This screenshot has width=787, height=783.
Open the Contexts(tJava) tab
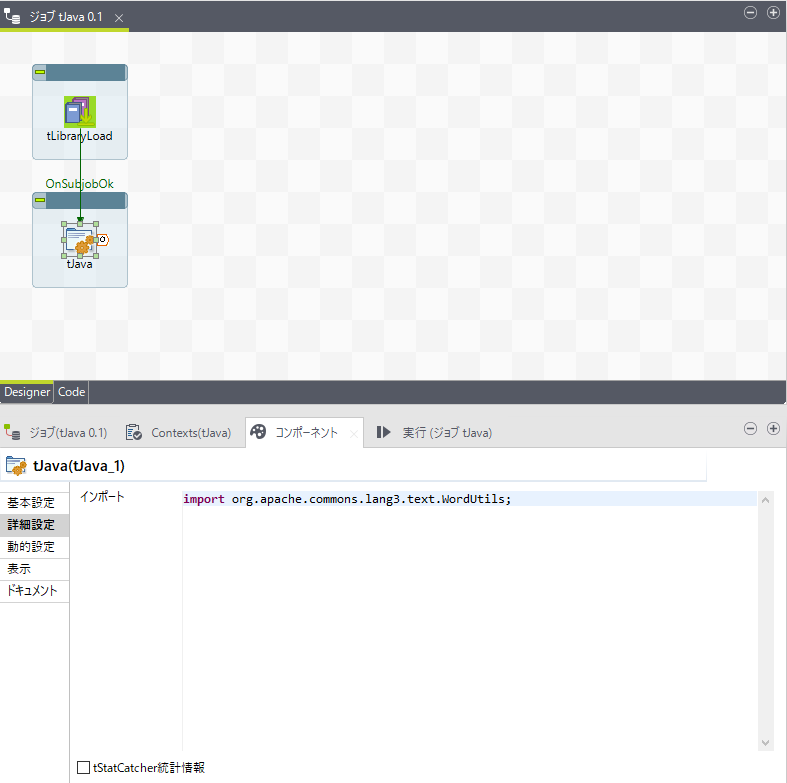coord(180,433)
